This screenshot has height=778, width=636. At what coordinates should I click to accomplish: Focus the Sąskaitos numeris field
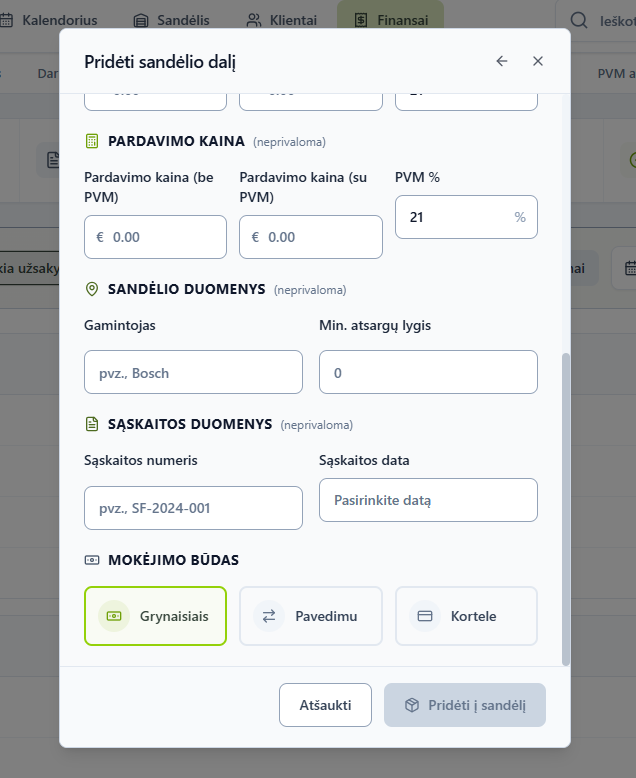click(x=193, y=508)
